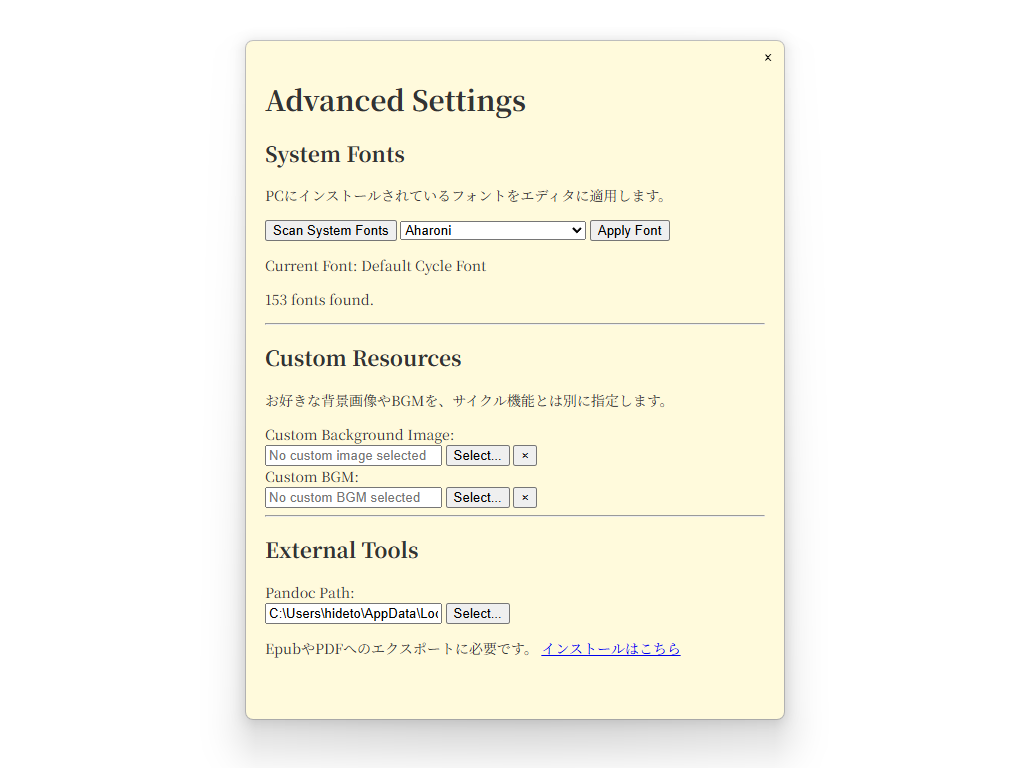
Task: Apply the selected font with Apply Font
Action: (x=629, y=230)
